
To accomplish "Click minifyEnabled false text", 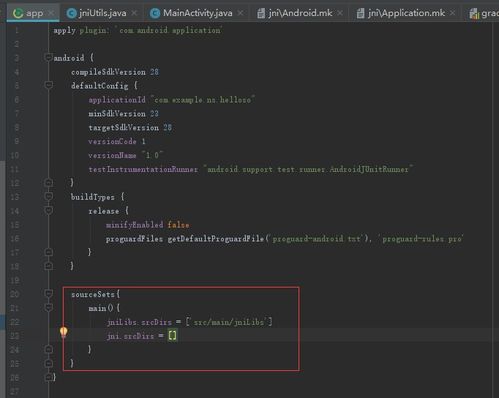I will pos(148,225).
